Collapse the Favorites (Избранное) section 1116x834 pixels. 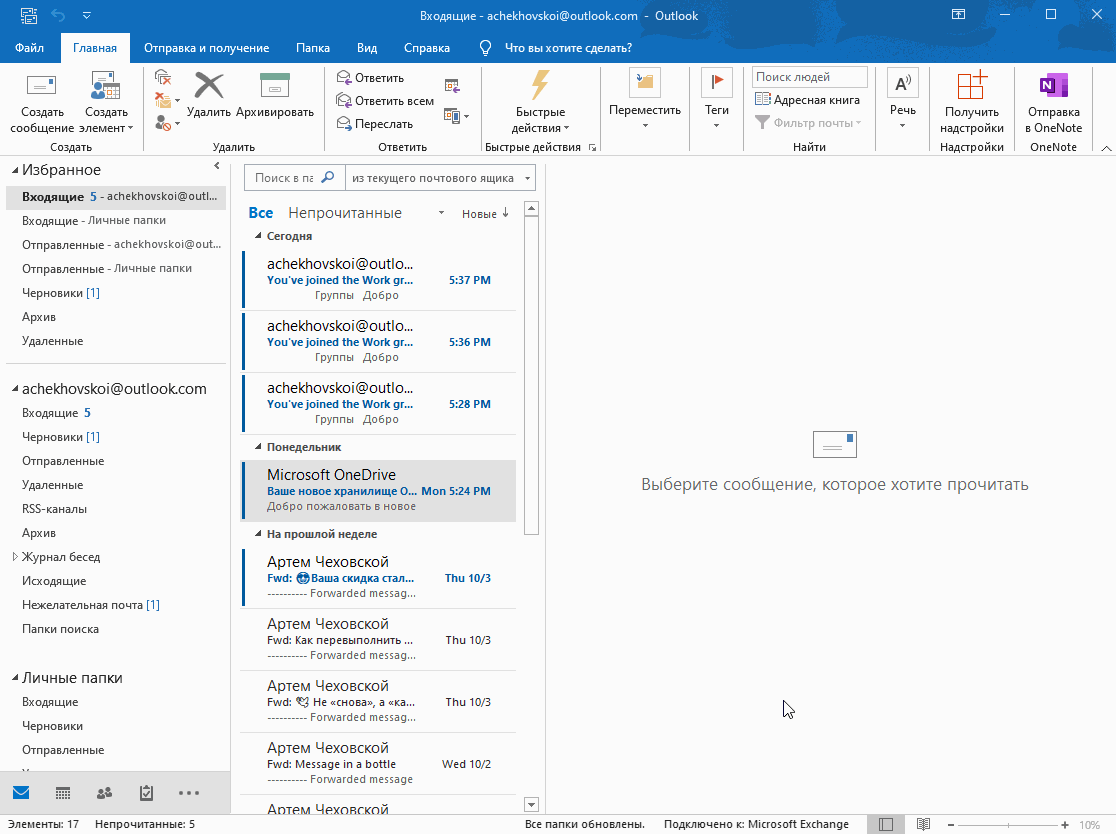pyautogui.click(x=15, y=170)
